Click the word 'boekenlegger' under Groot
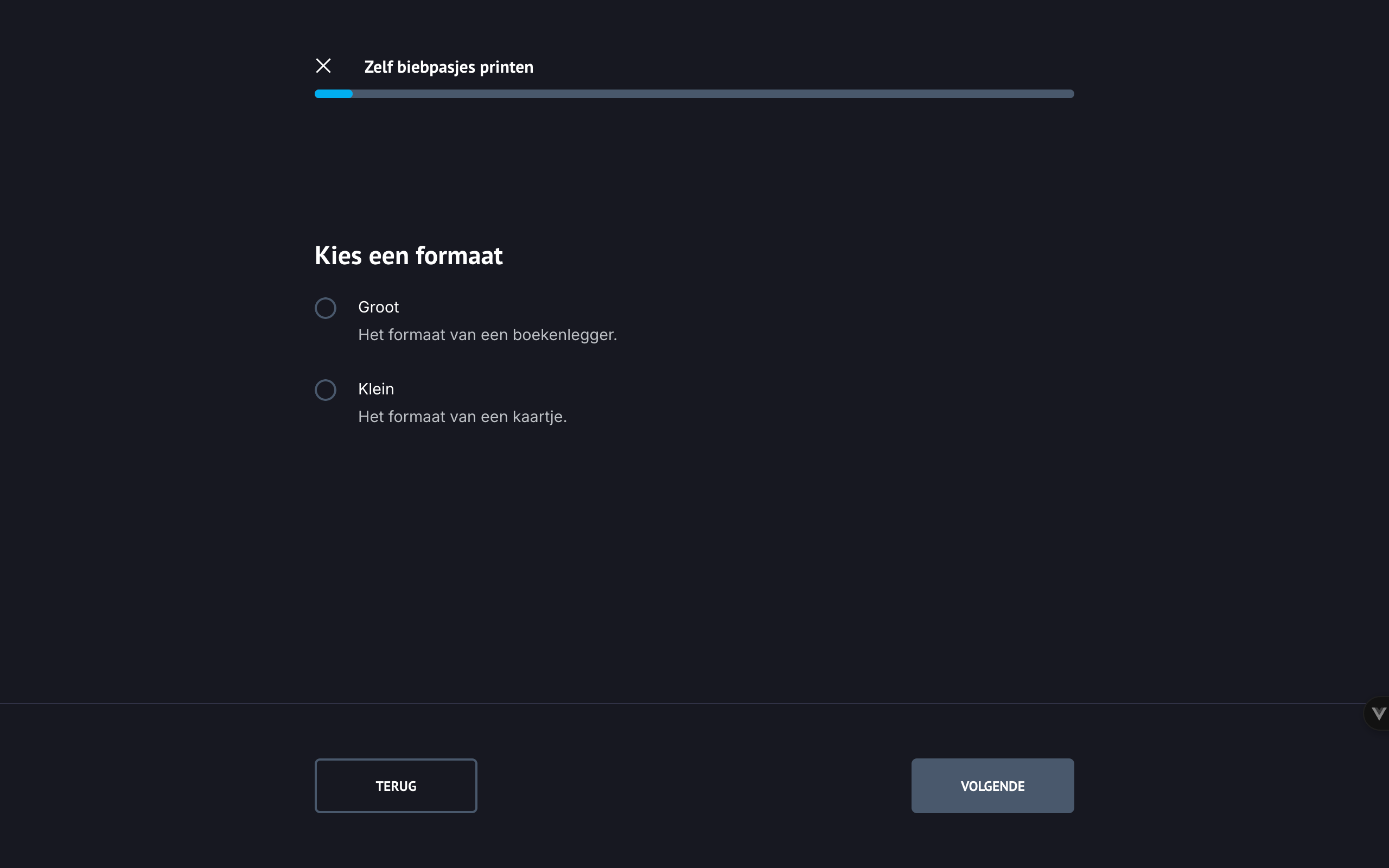Viewport: 1389px width, 868px height. 564,335
